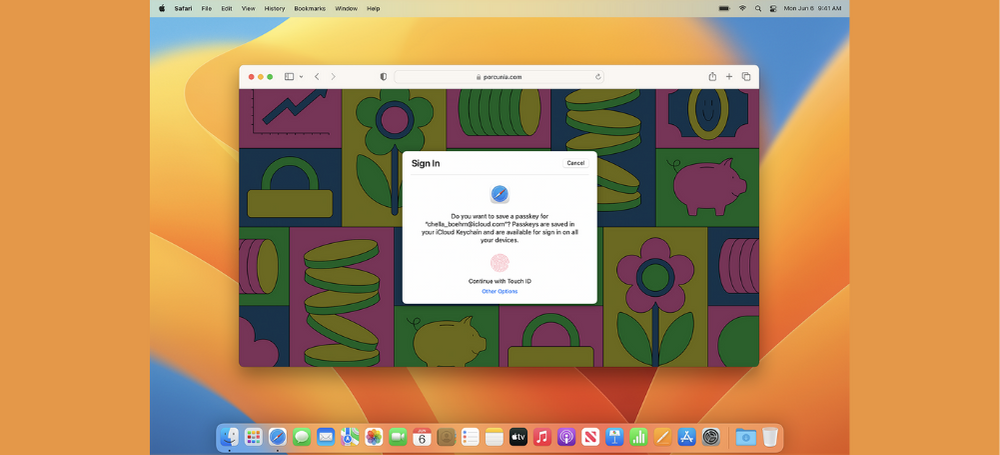Open Notes from the Dock
The height and width of the screenshot is (455, 1000).
494,436
